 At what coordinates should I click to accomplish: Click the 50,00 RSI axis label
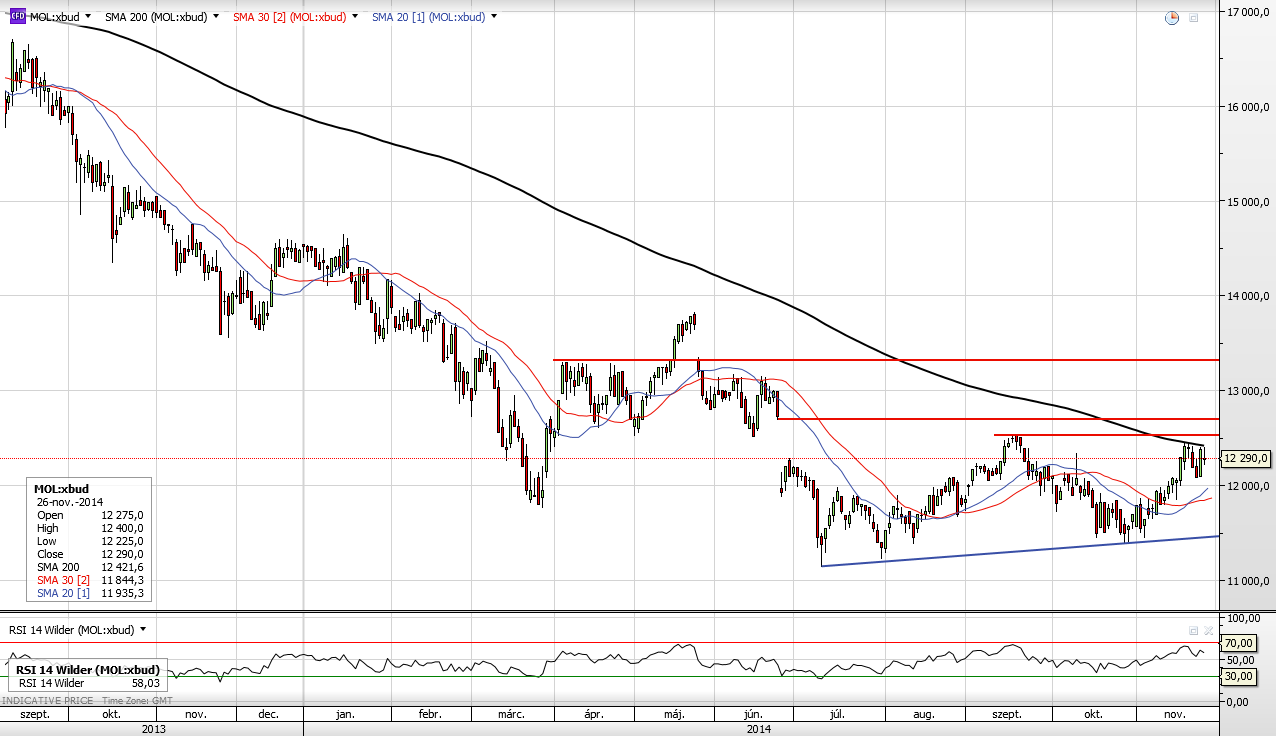coord(1241,660)
